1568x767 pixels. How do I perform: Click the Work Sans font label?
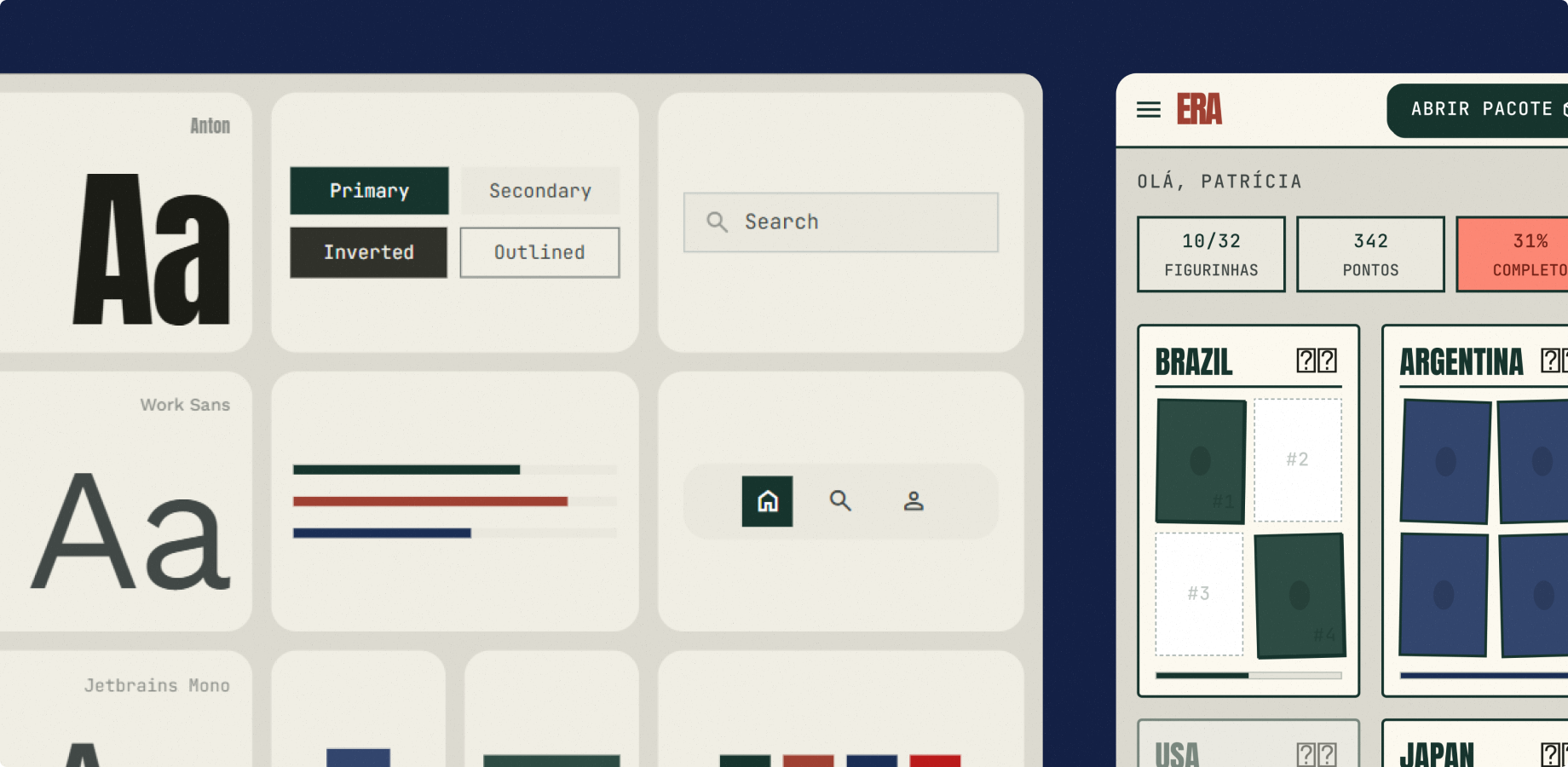[185, 405]
